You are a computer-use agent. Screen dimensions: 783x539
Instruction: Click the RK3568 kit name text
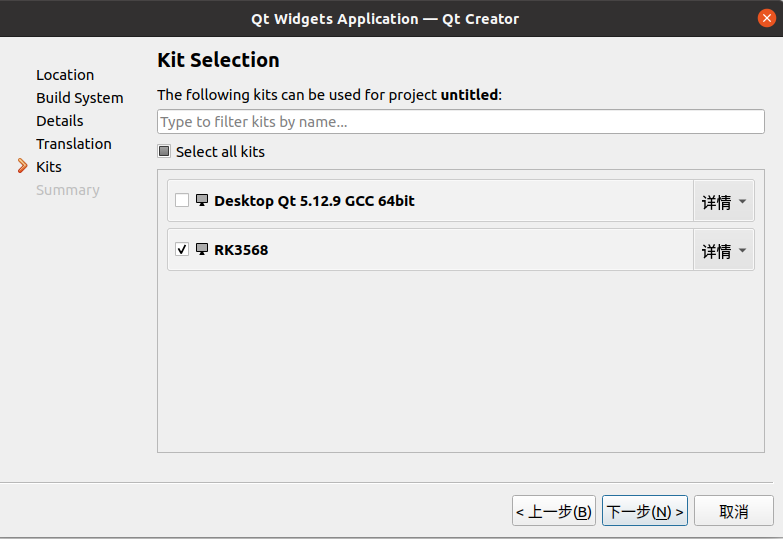241,250
